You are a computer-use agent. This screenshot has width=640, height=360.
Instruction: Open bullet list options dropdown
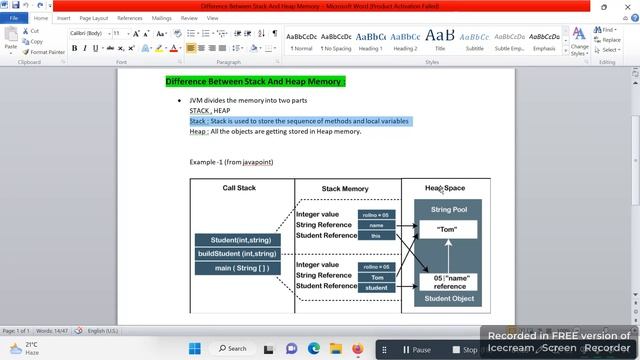[x=198, y=33]
